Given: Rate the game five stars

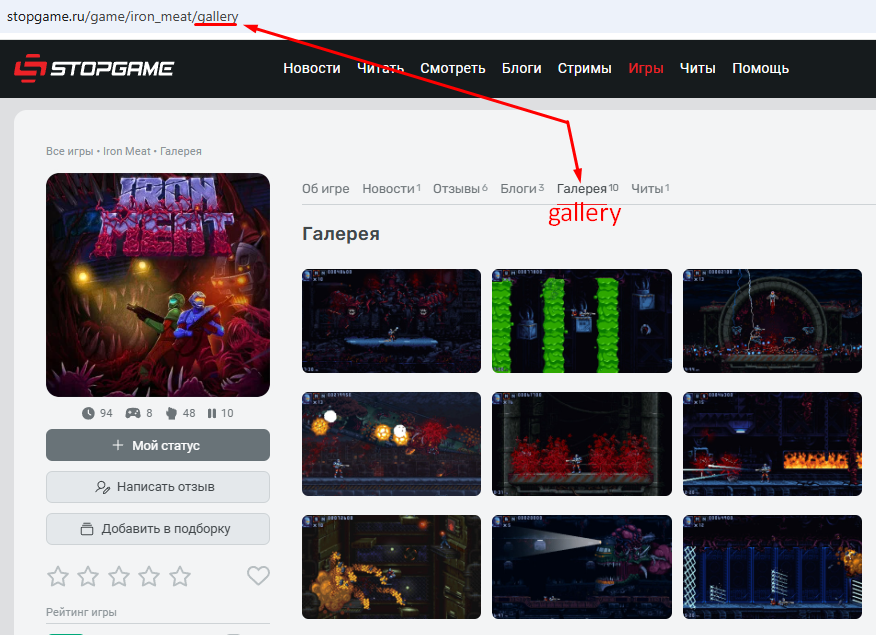Looking at the screenshot, I should click(180, 576).
